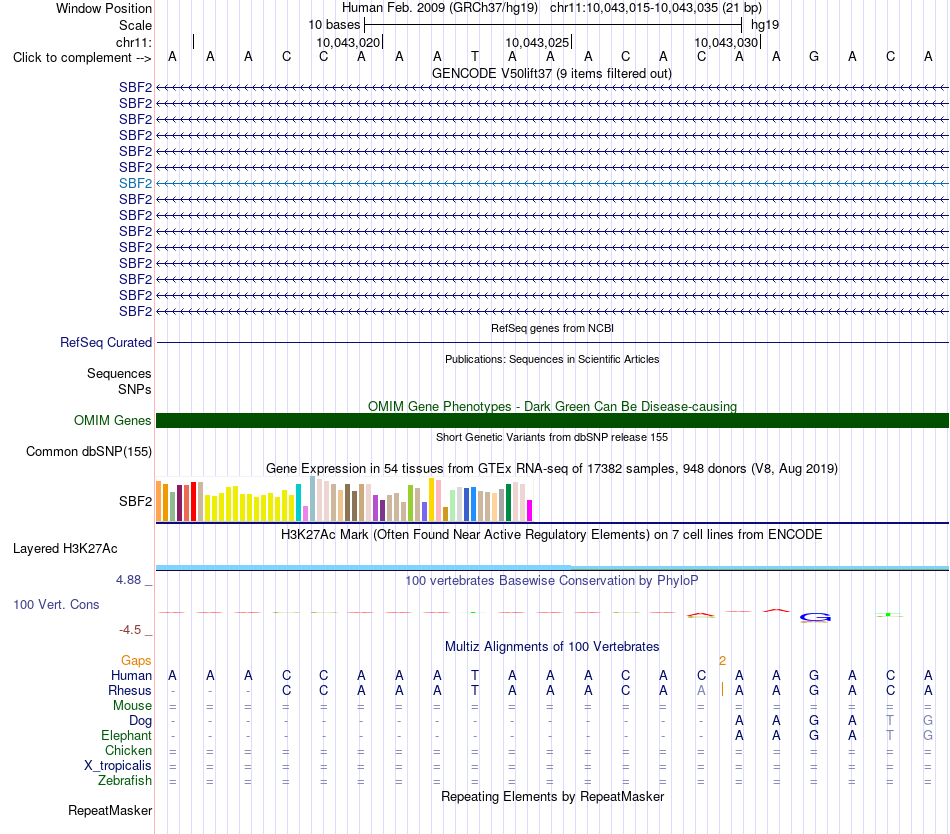Image resolution: width=950 pixels, height=834 pixels.
Task: Click the '10 bases' scale text
Action: pyautogui.click(x=334, y=25)
